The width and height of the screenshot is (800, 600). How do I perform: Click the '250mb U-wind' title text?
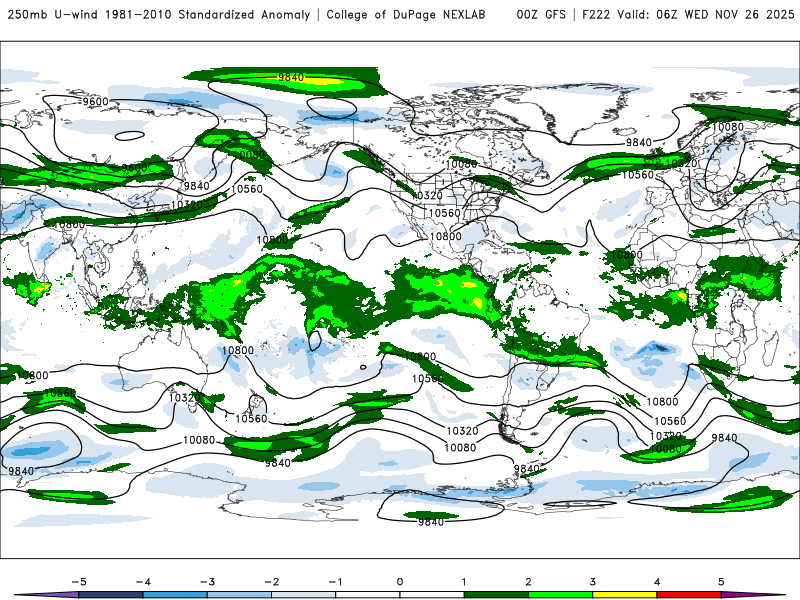pyautogui.click(x=53, y=15)
